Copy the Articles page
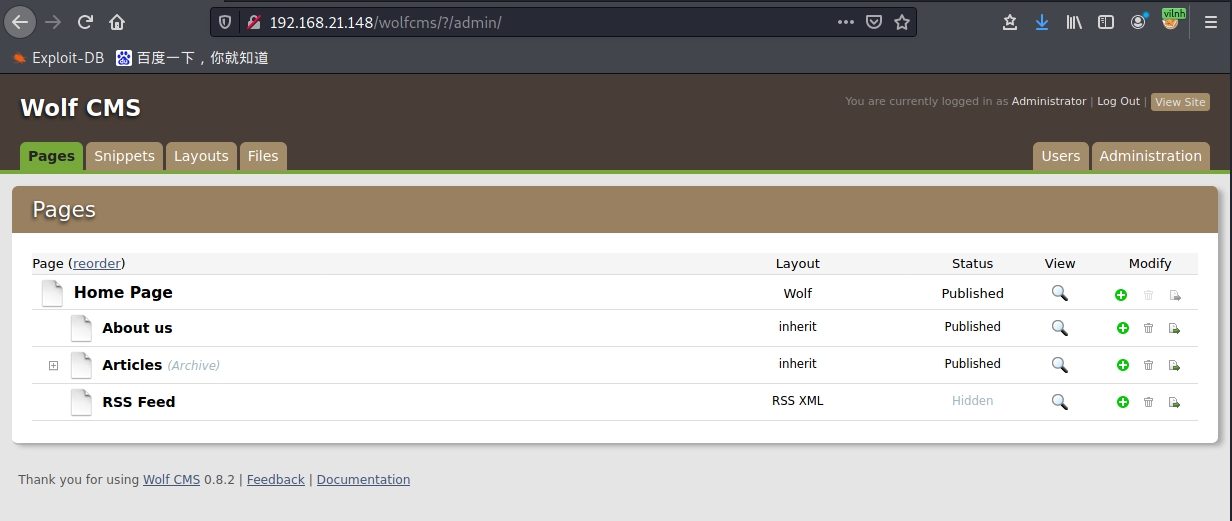1232x521 pixels. pyautogui.click(x=1175, y=365)
